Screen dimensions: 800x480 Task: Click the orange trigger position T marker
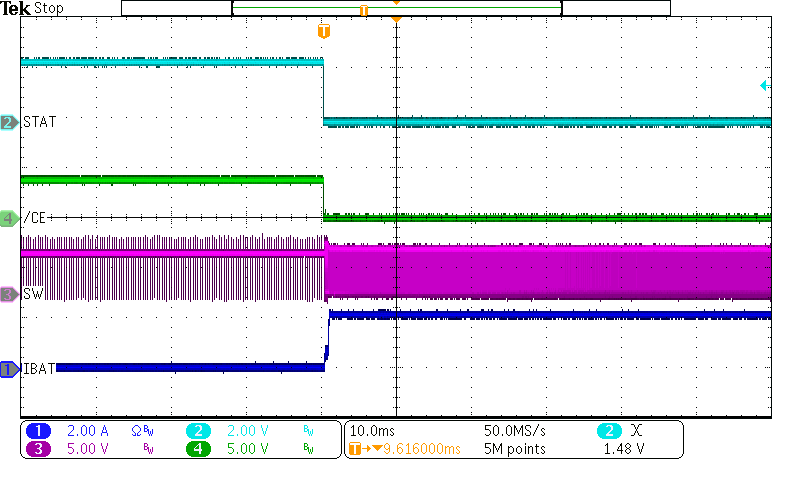[323, 31]
